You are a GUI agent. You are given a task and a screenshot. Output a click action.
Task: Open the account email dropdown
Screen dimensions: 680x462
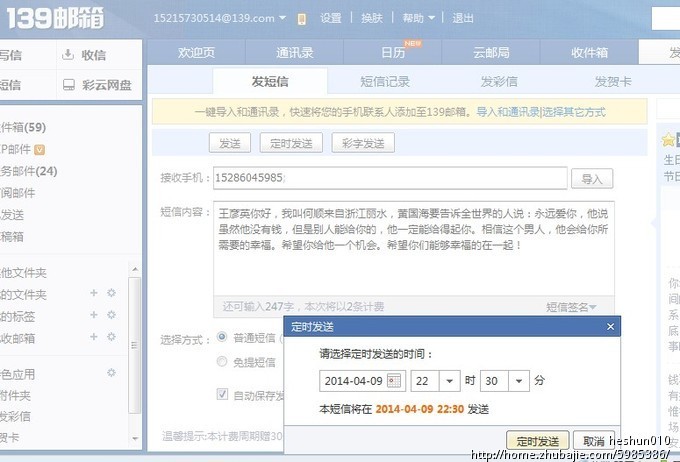pyautogui.click(x=282, y=18)
